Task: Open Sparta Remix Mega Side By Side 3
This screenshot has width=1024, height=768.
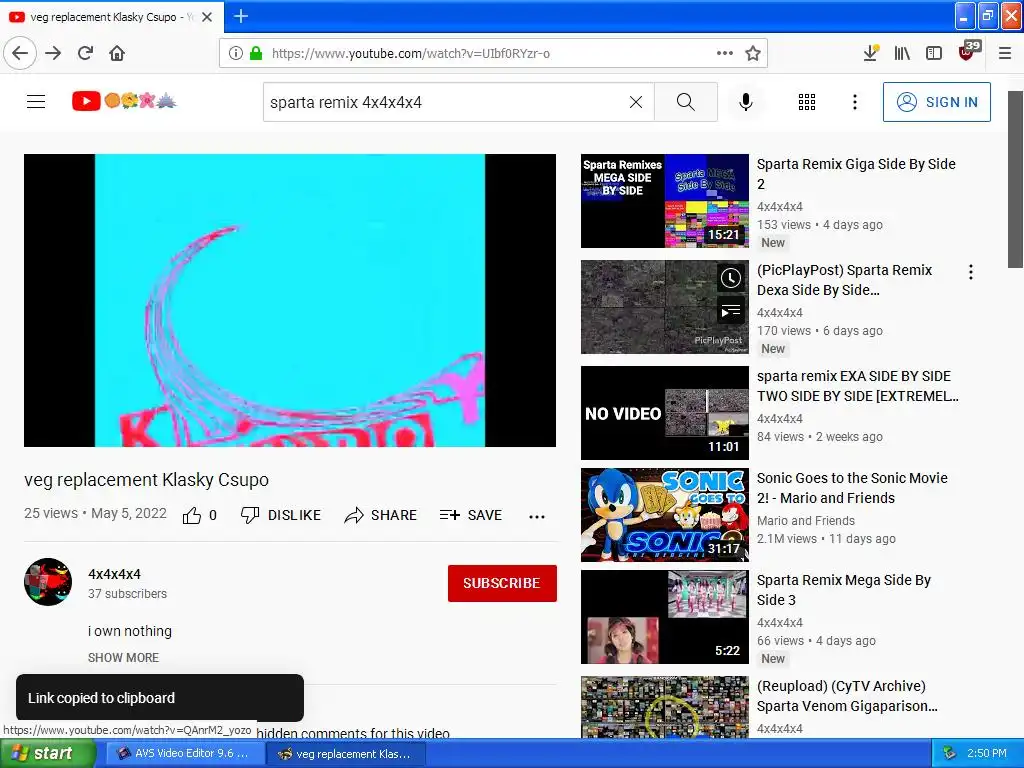Action: (844, 590)
